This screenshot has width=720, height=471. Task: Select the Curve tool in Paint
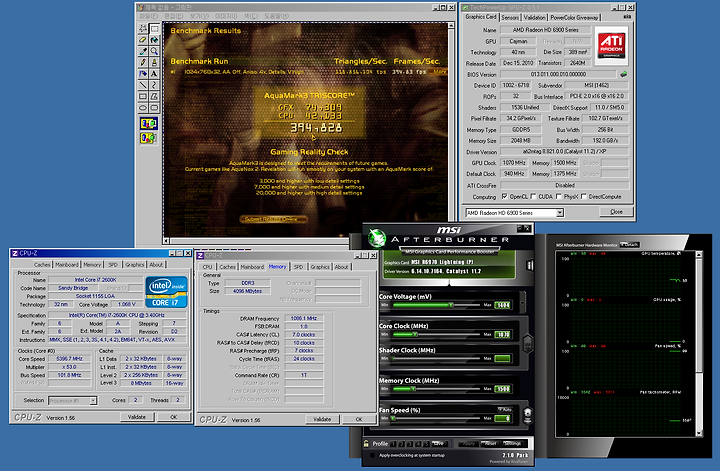click(x=154, y=85)
